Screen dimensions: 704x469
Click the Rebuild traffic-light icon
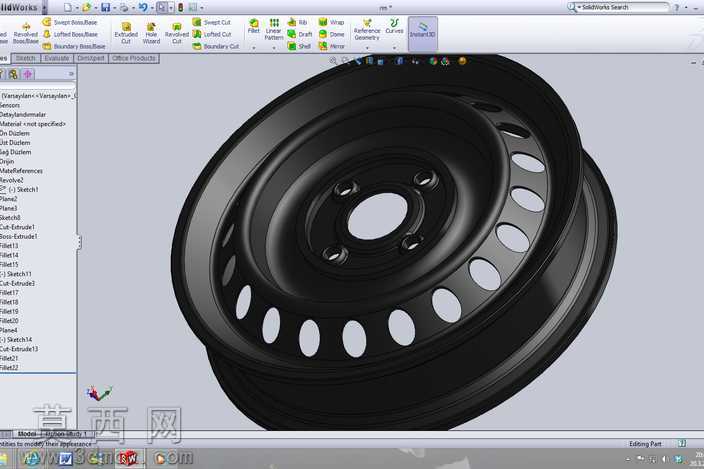coord(180,7)
